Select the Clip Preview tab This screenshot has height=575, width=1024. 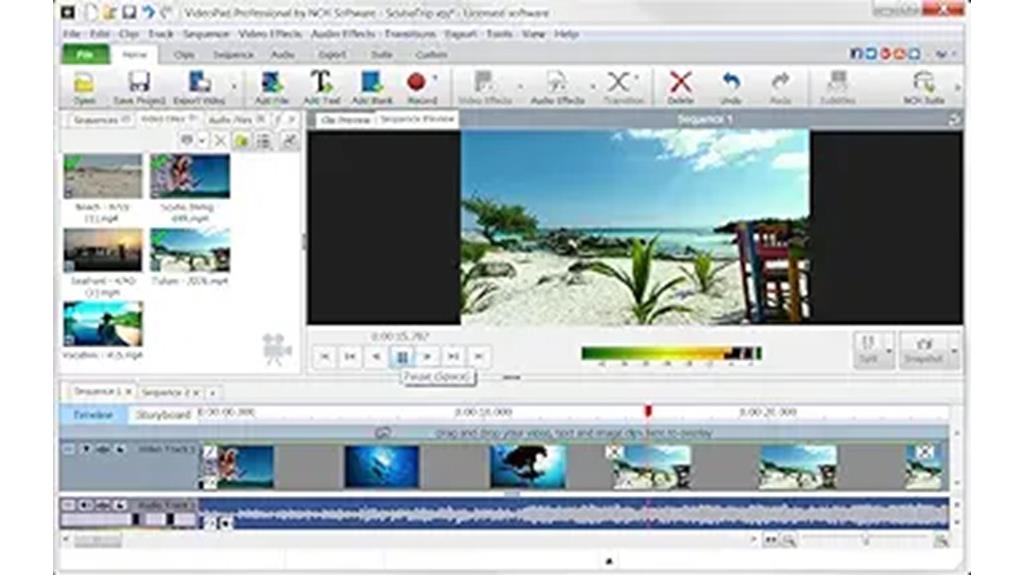[345, 120]
